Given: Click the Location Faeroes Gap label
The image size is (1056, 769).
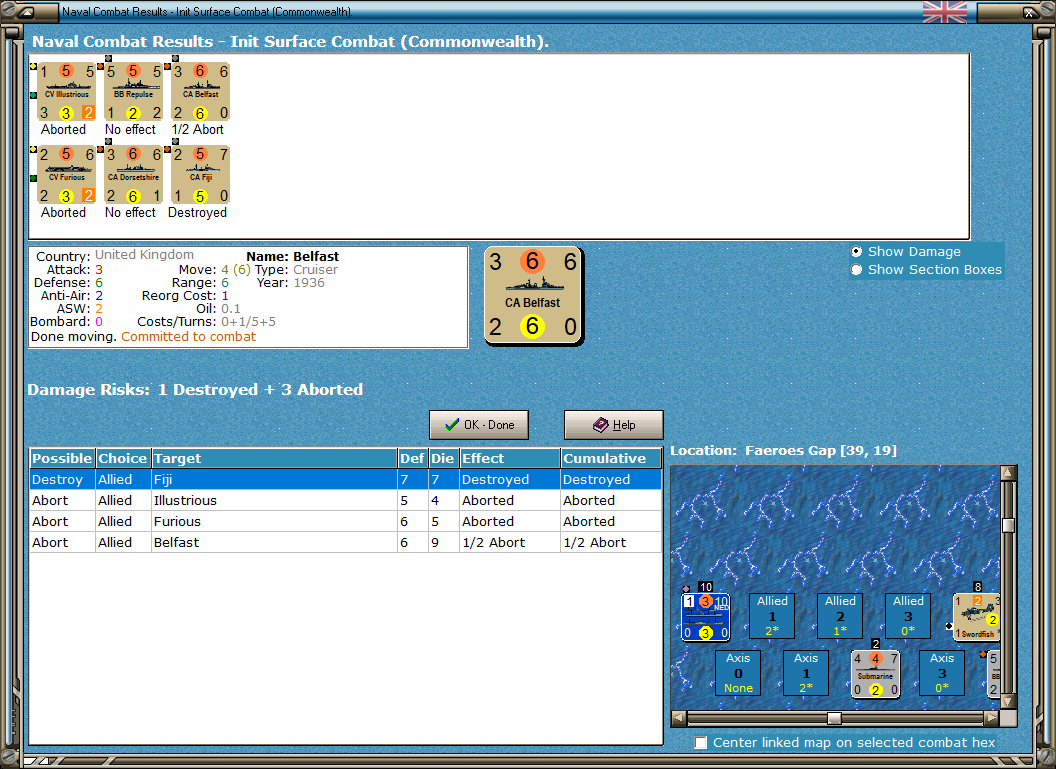Looking at the screenshot, I should coord(783,450).
